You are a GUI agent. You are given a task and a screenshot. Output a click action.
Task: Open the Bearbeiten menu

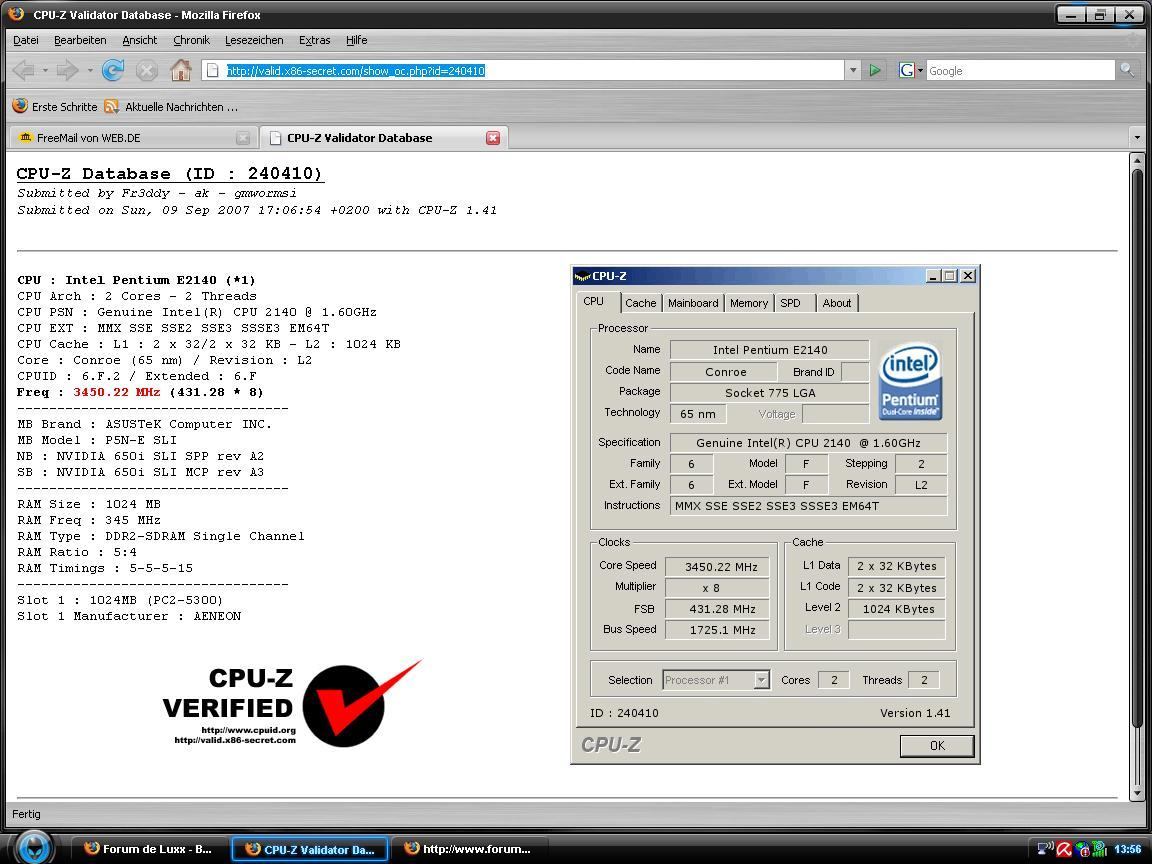coord(80,40)
